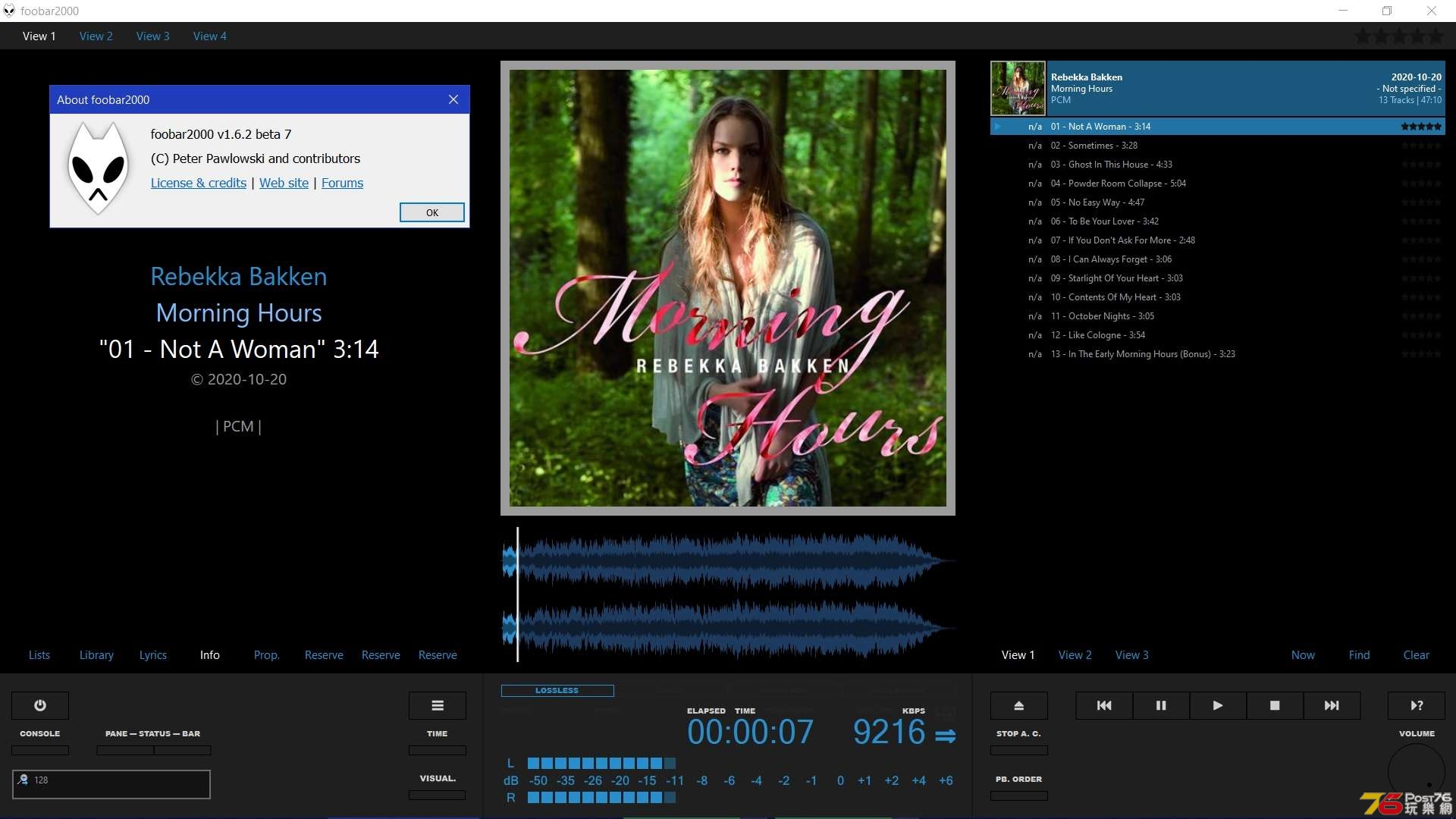This screenshot has width=1456, height=819.
Task: Click the foobar2000 title bar app icon
Action: [x=9, y=11]
